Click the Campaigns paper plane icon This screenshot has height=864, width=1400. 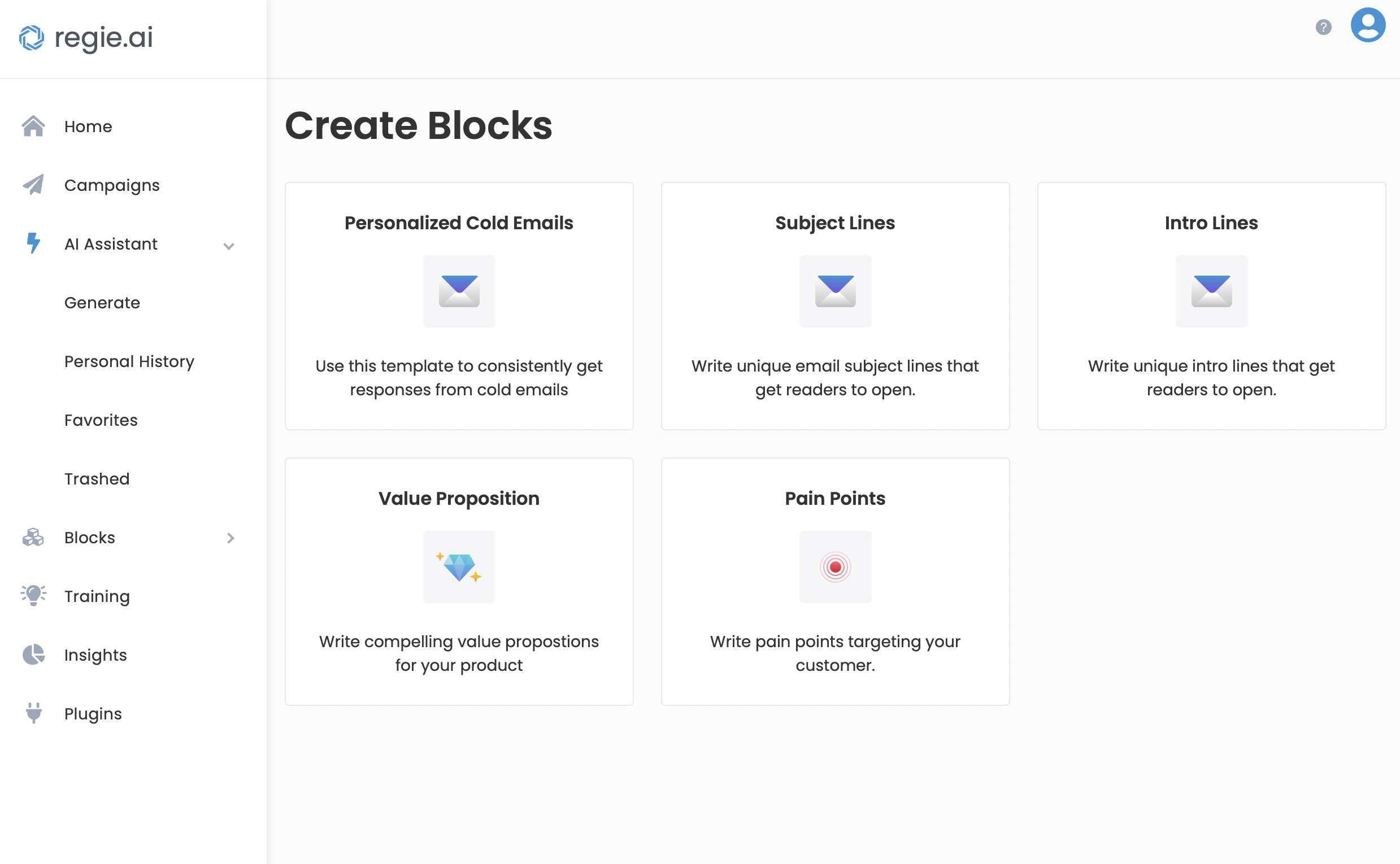(x=33, y=185)
